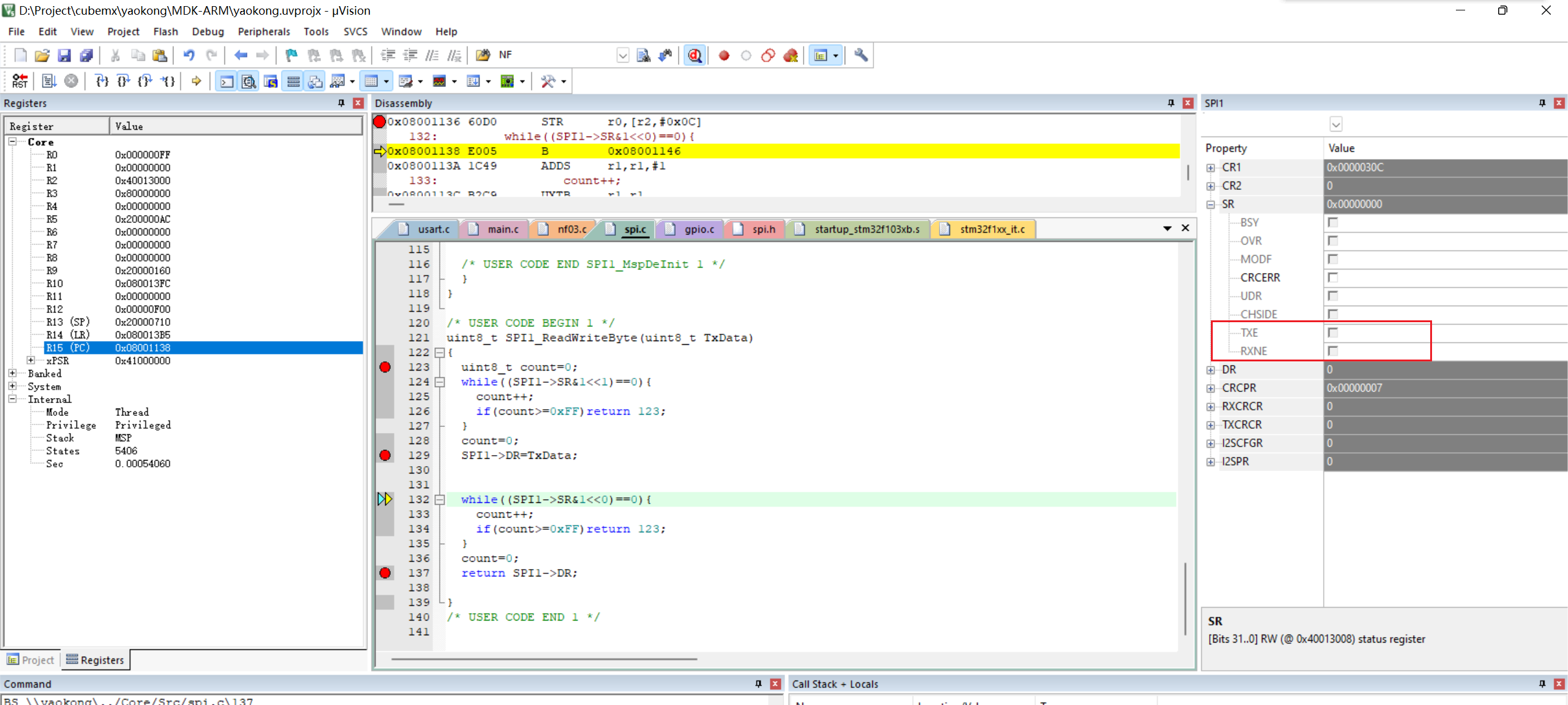Toggle the Call Stack Window icon

click(315, 81)
